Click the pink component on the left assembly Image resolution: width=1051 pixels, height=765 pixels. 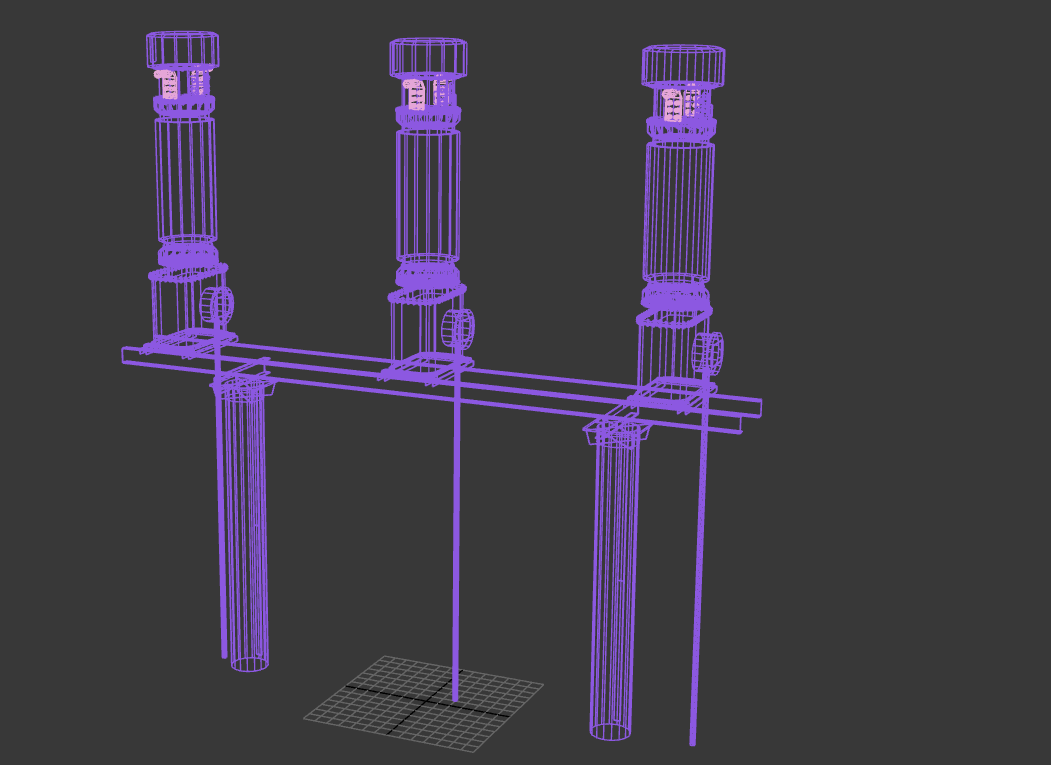pos(168,84)
